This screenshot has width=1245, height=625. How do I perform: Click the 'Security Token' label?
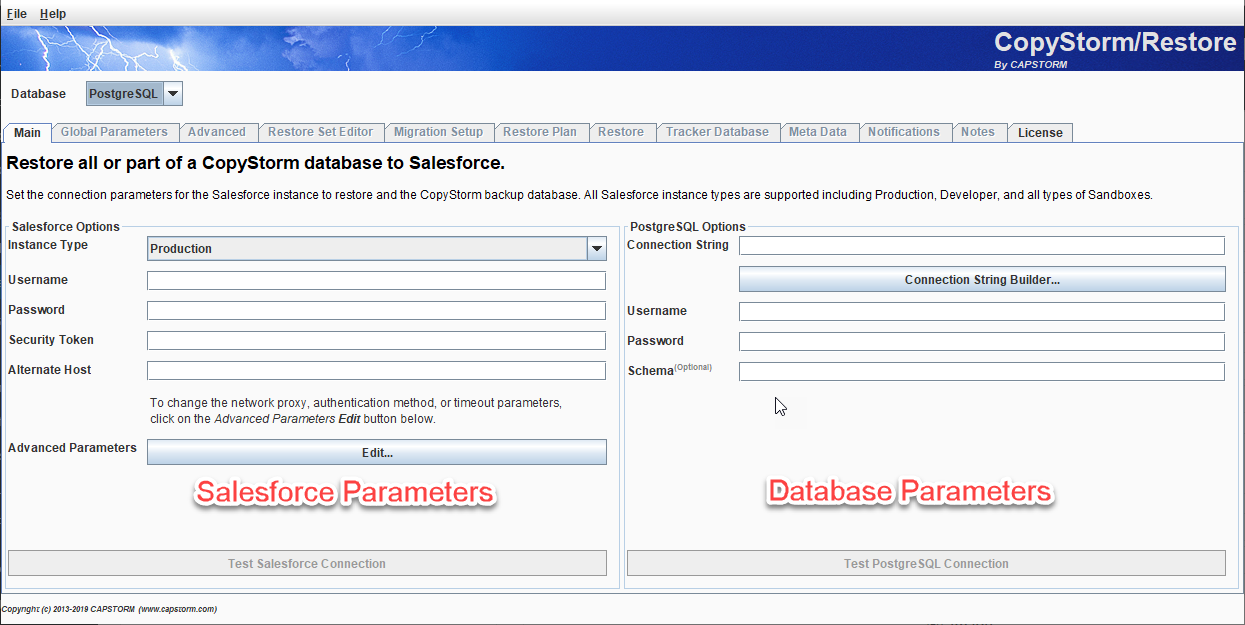[51, 340]
